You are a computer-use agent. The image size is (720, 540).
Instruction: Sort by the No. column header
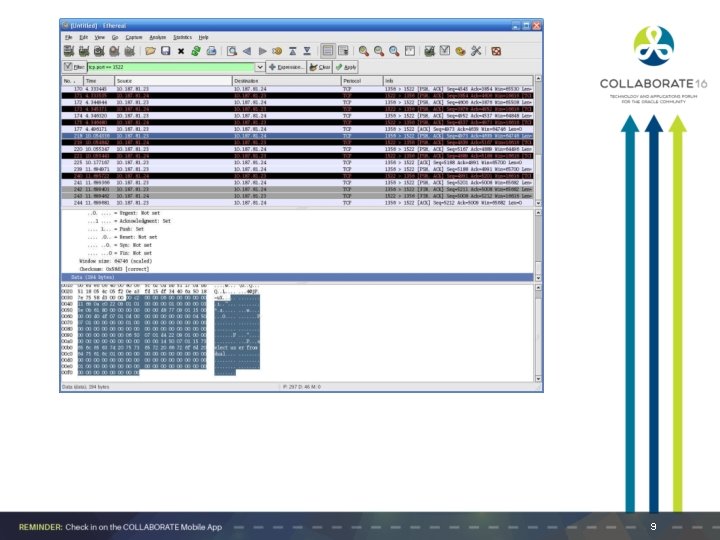coord(73,81)
